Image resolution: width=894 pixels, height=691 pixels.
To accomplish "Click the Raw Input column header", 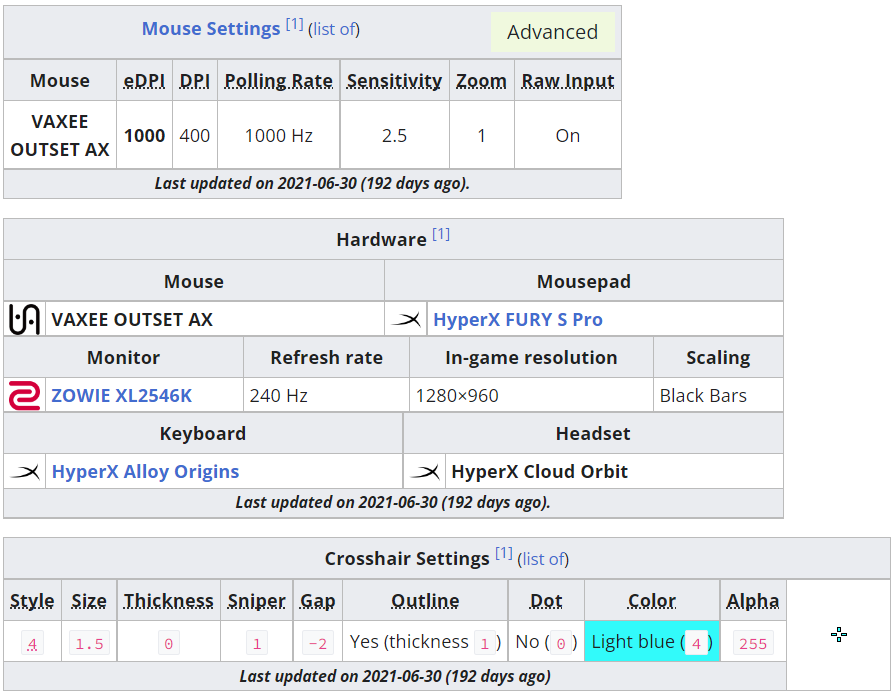I will (568, 81).
